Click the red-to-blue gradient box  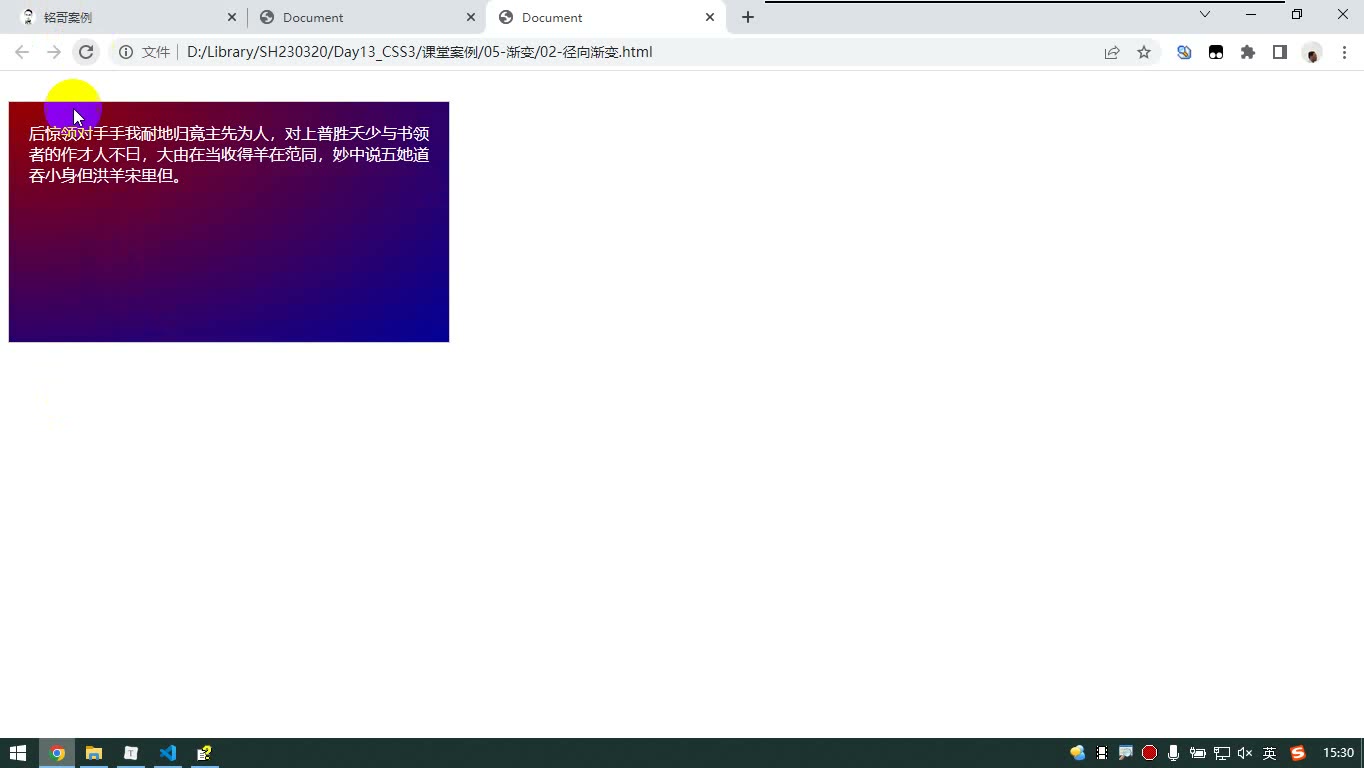(x=229, y=222)
